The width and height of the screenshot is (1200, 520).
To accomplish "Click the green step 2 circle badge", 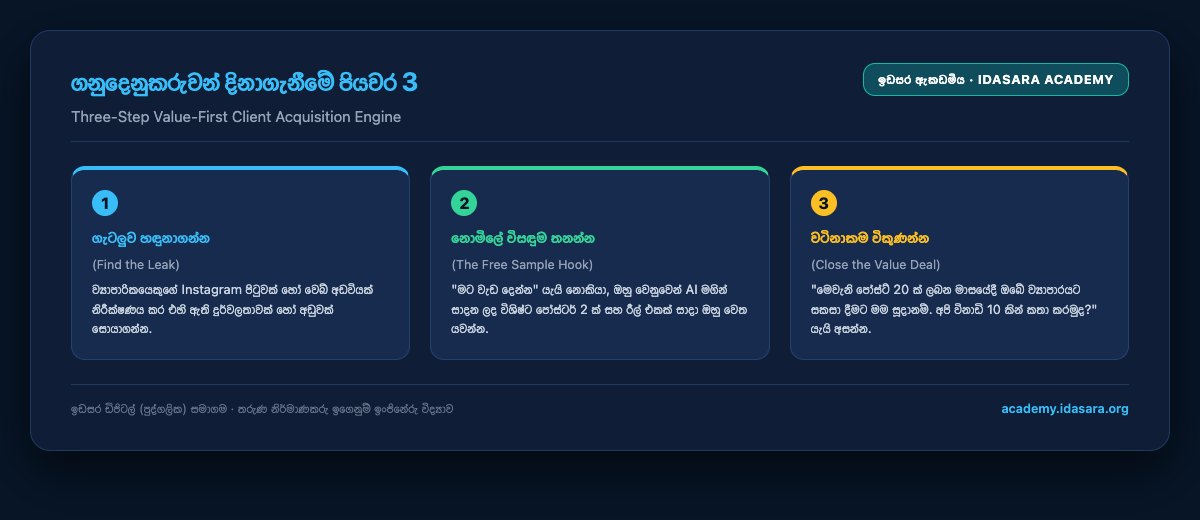I will [x=464, y=203].
